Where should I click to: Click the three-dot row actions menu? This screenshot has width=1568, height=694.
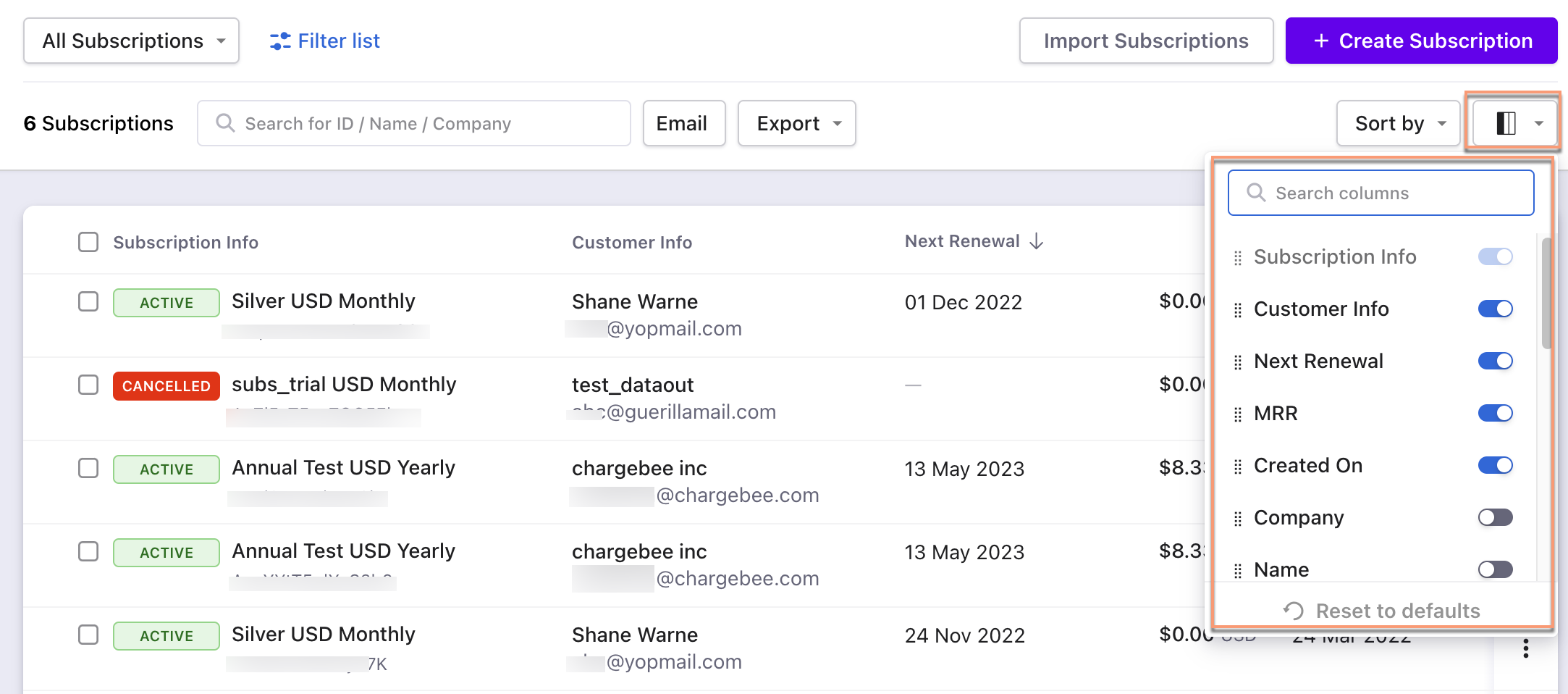pyautogui.click(x=1525, y=648)
